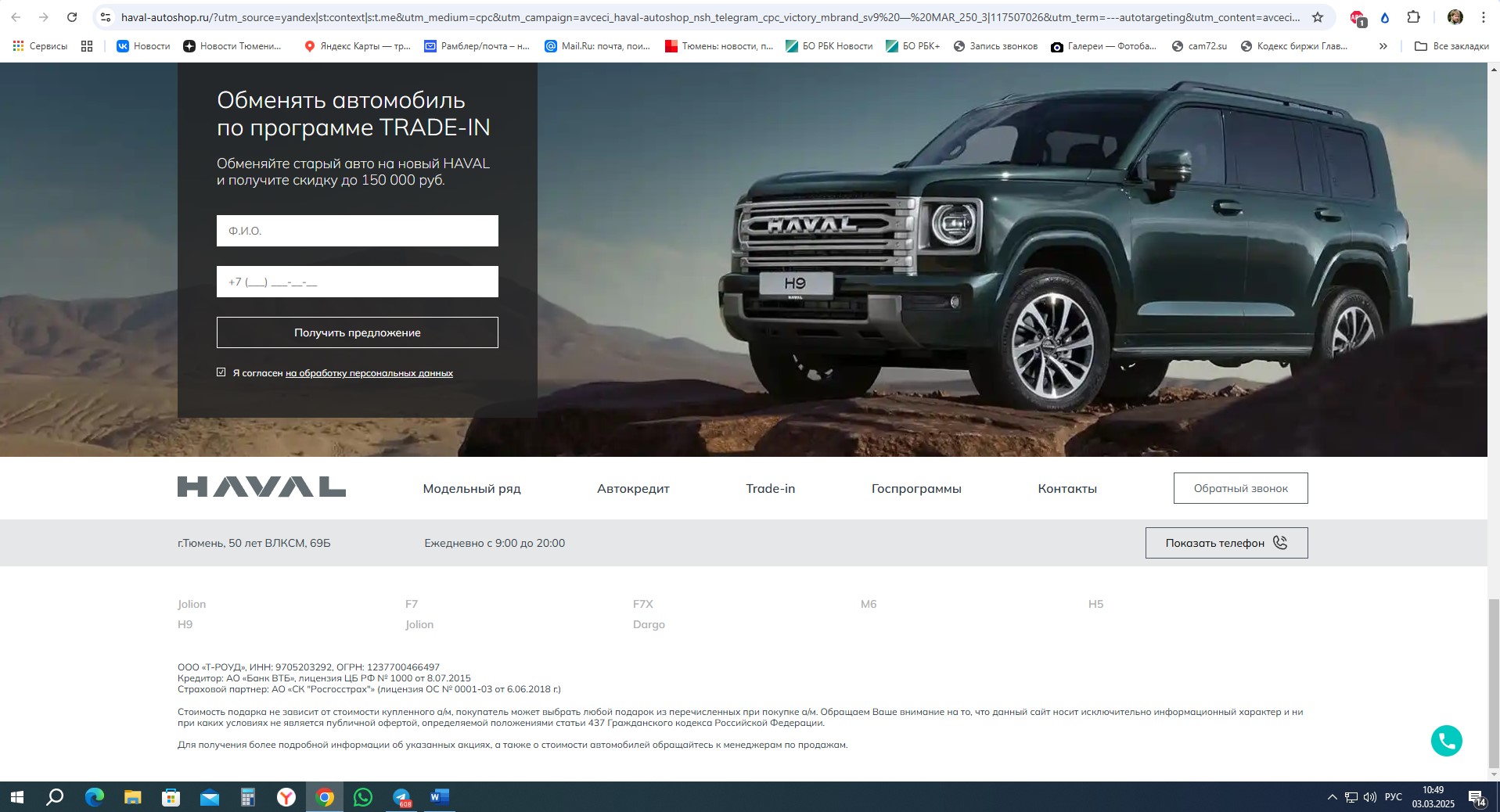The height and width of the screenshot is (812, 1500).
Task: Open the БО РБК Новости bookmark
Action: (829, 46)
